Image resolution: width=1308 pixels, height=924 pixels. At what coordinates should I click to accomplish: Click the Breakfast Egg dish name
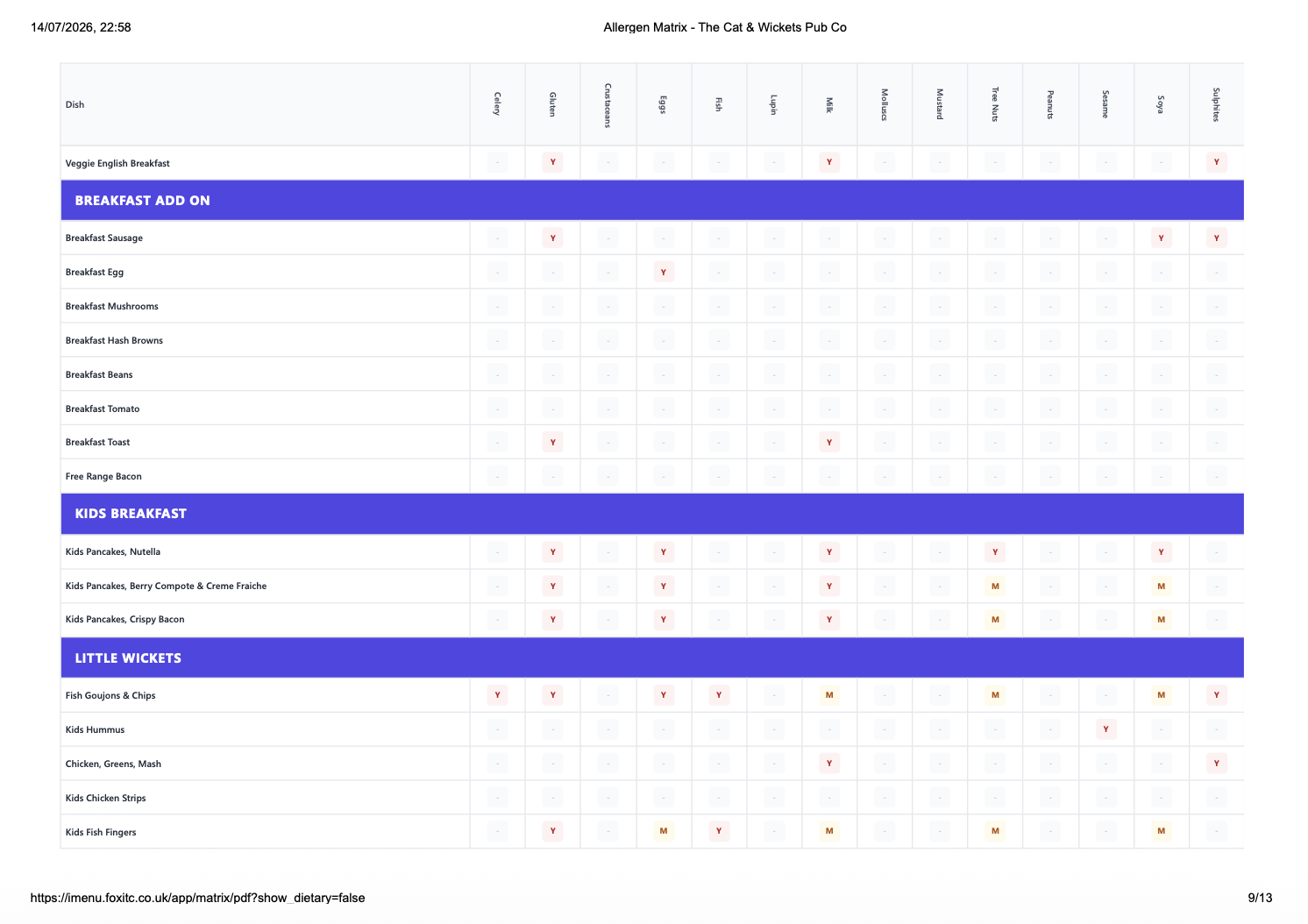[95, 272]
